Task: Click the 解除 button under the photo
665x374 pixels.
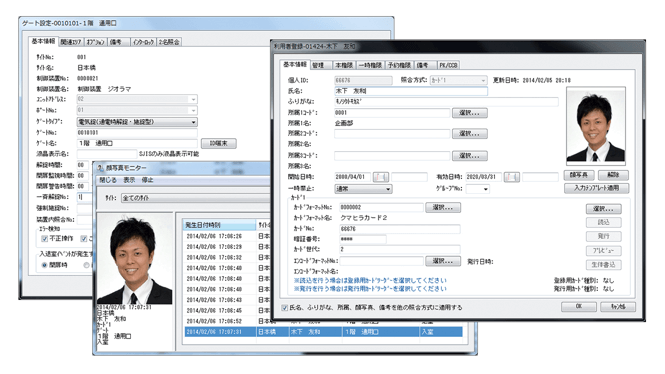Action: pos(613,175)
